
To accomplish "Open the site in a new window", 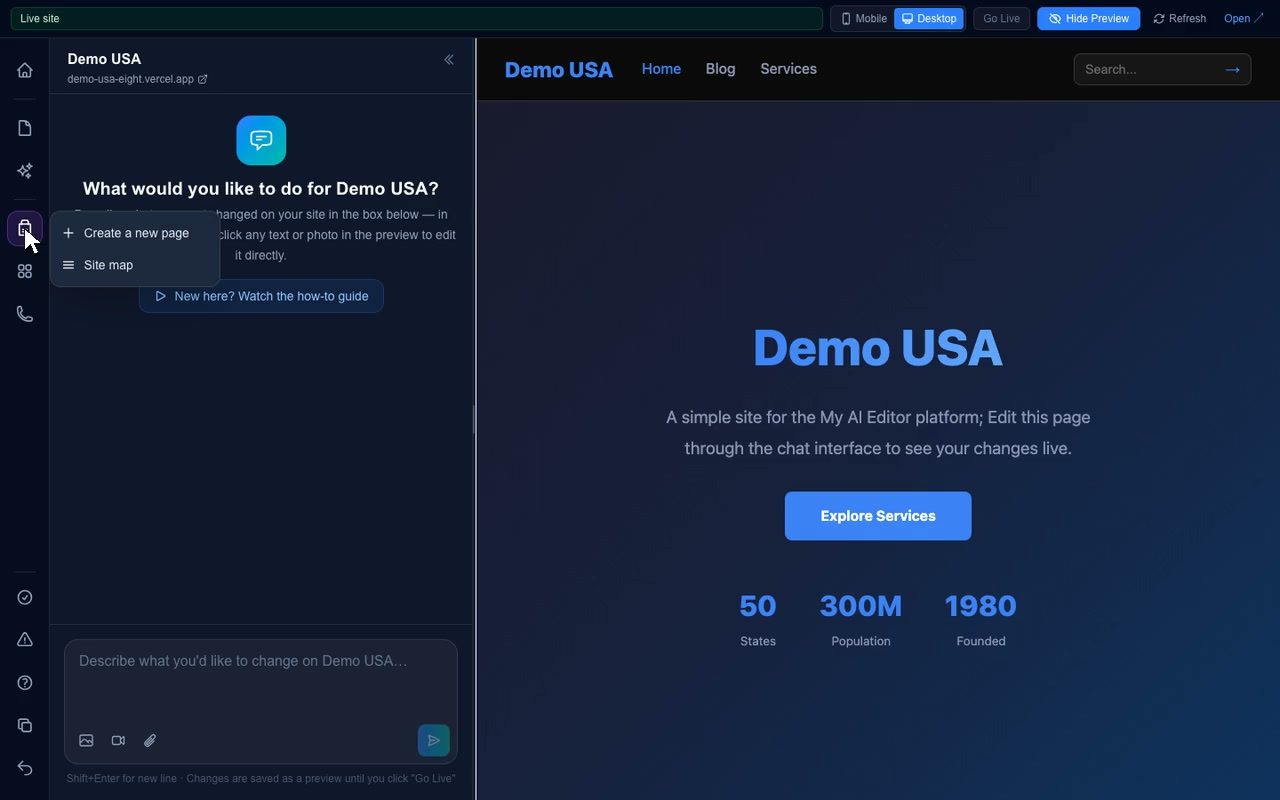I will pyautogui.click(x=1244, y=19).
